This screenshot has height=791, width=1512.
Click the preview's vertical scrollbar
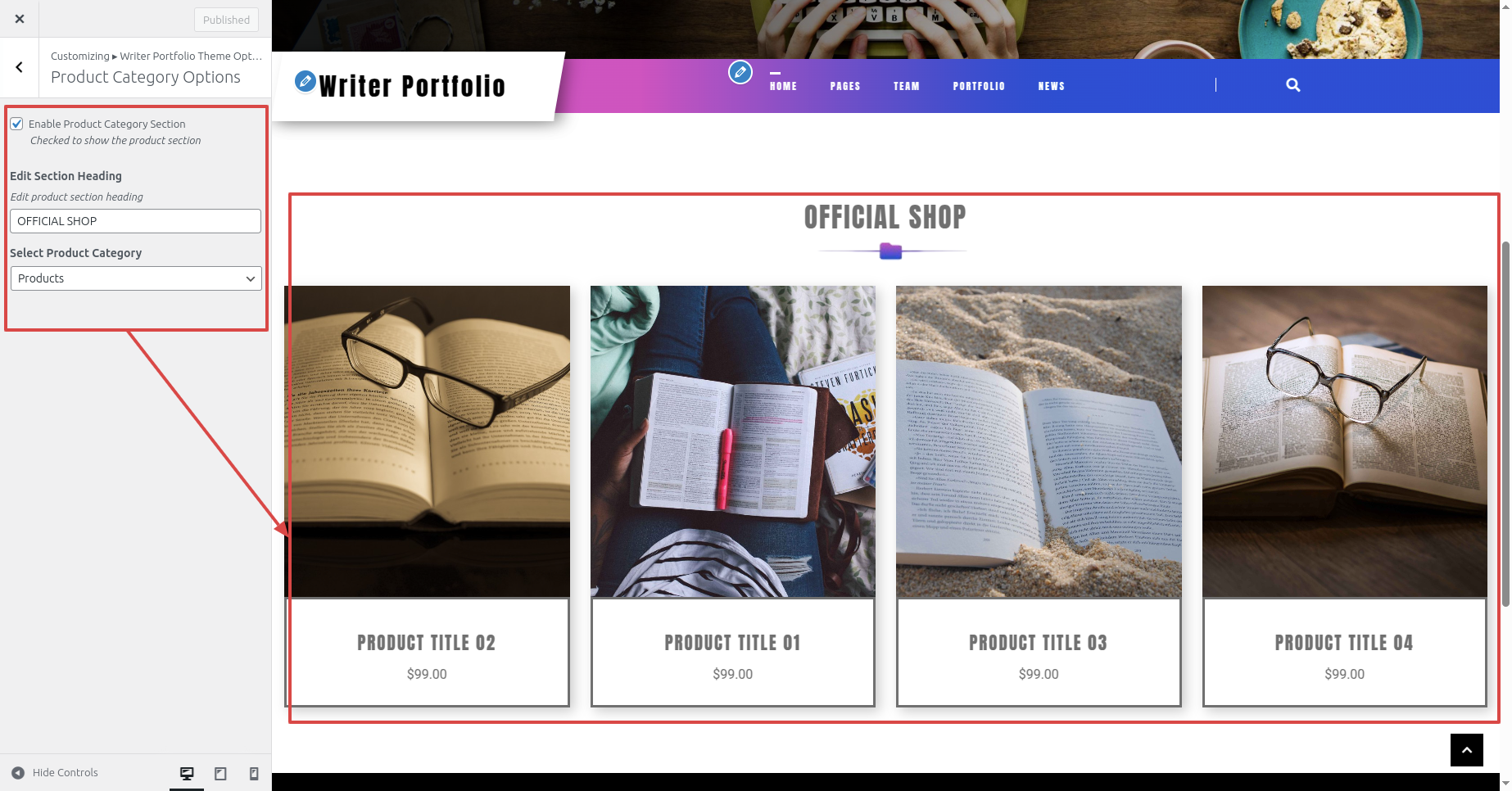coord(1505,423)
